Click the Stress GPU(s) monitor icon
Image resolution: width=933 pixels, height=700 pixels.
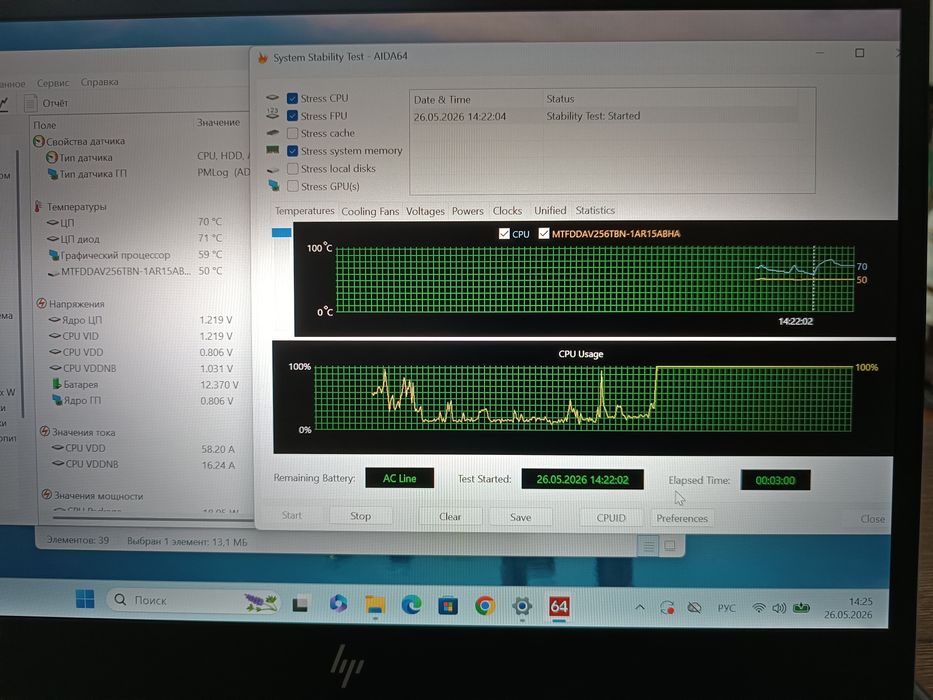[x=274, y=186]
